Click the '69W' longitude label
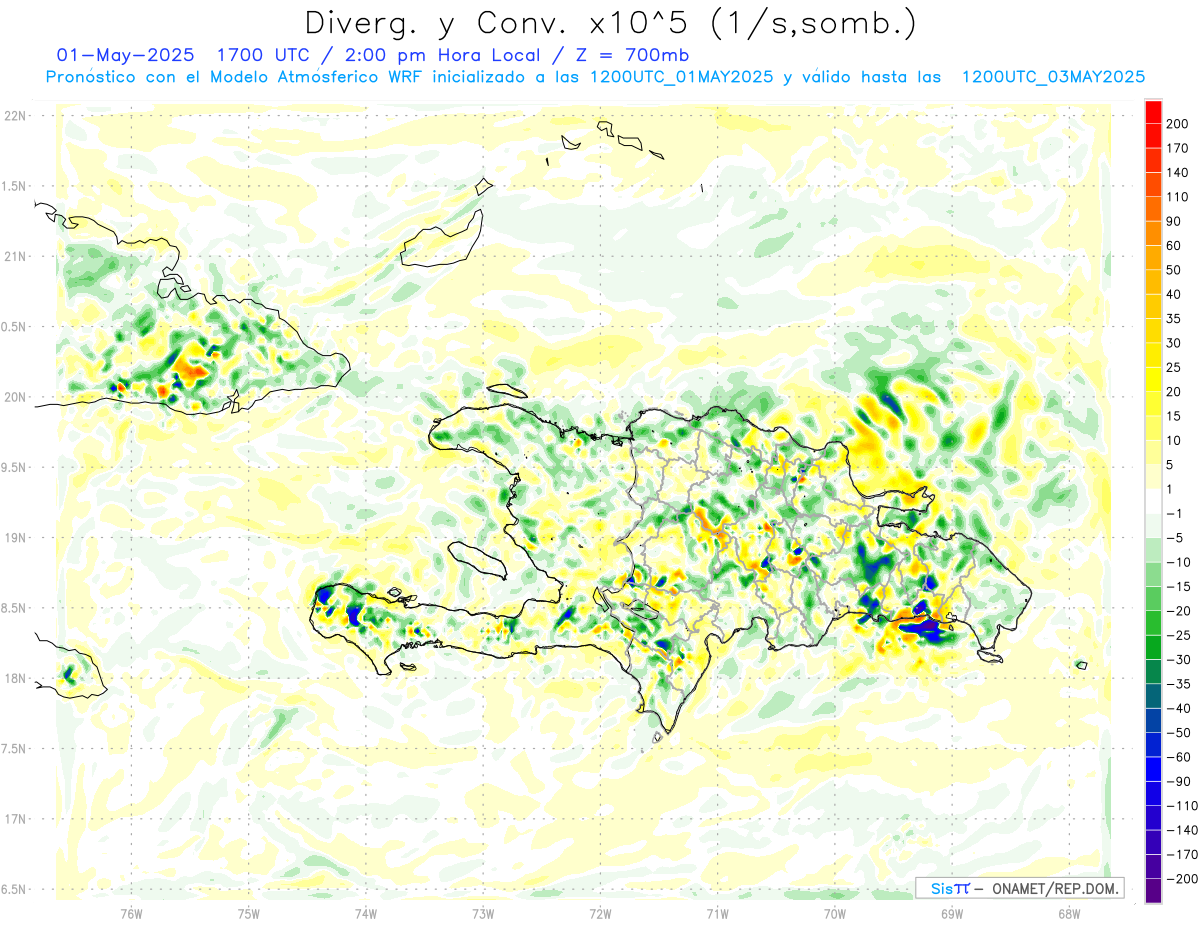The image size is (1200, 927). click(x=951, y=914)
